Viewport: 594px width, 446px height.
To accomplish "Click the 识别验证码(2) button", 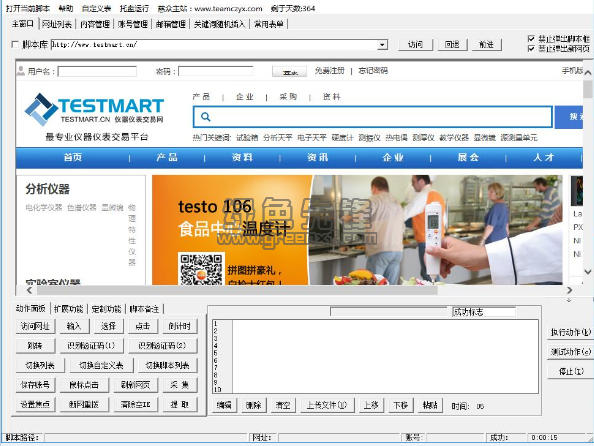I will click(162, 346).
